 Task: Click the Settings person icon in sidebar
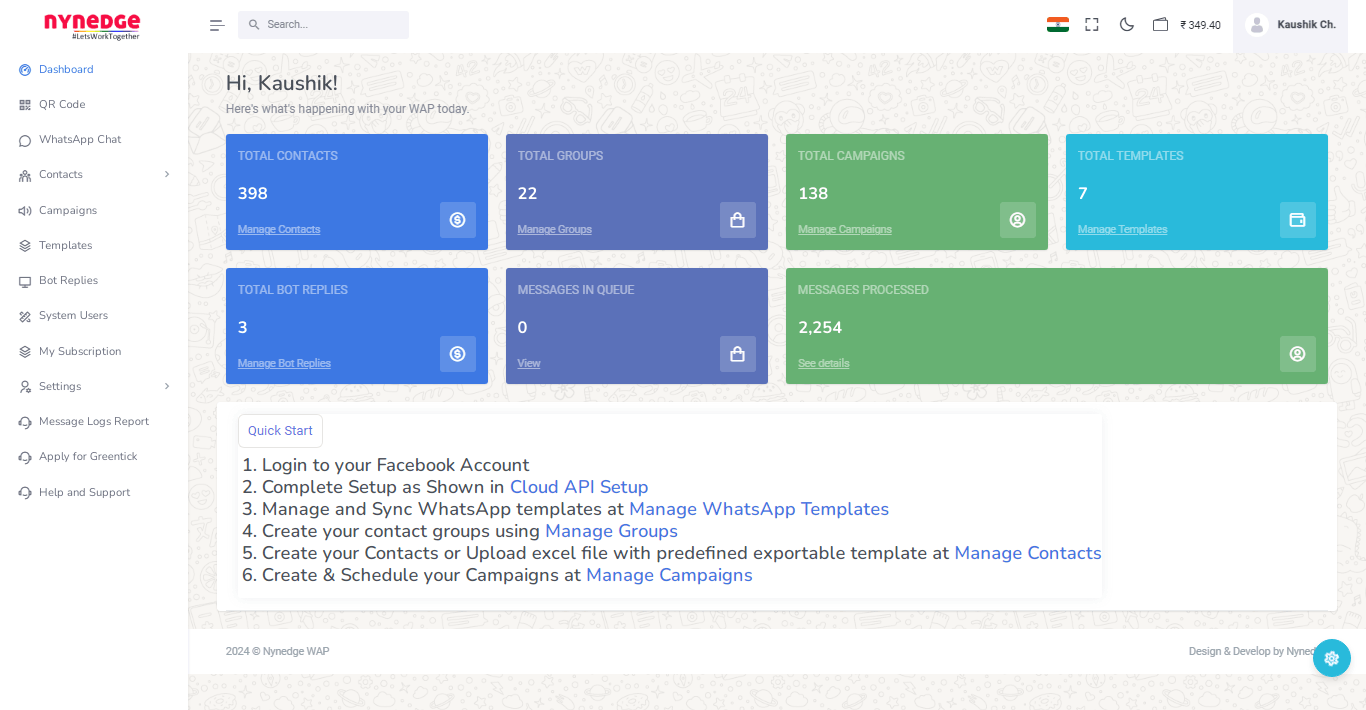25,387
